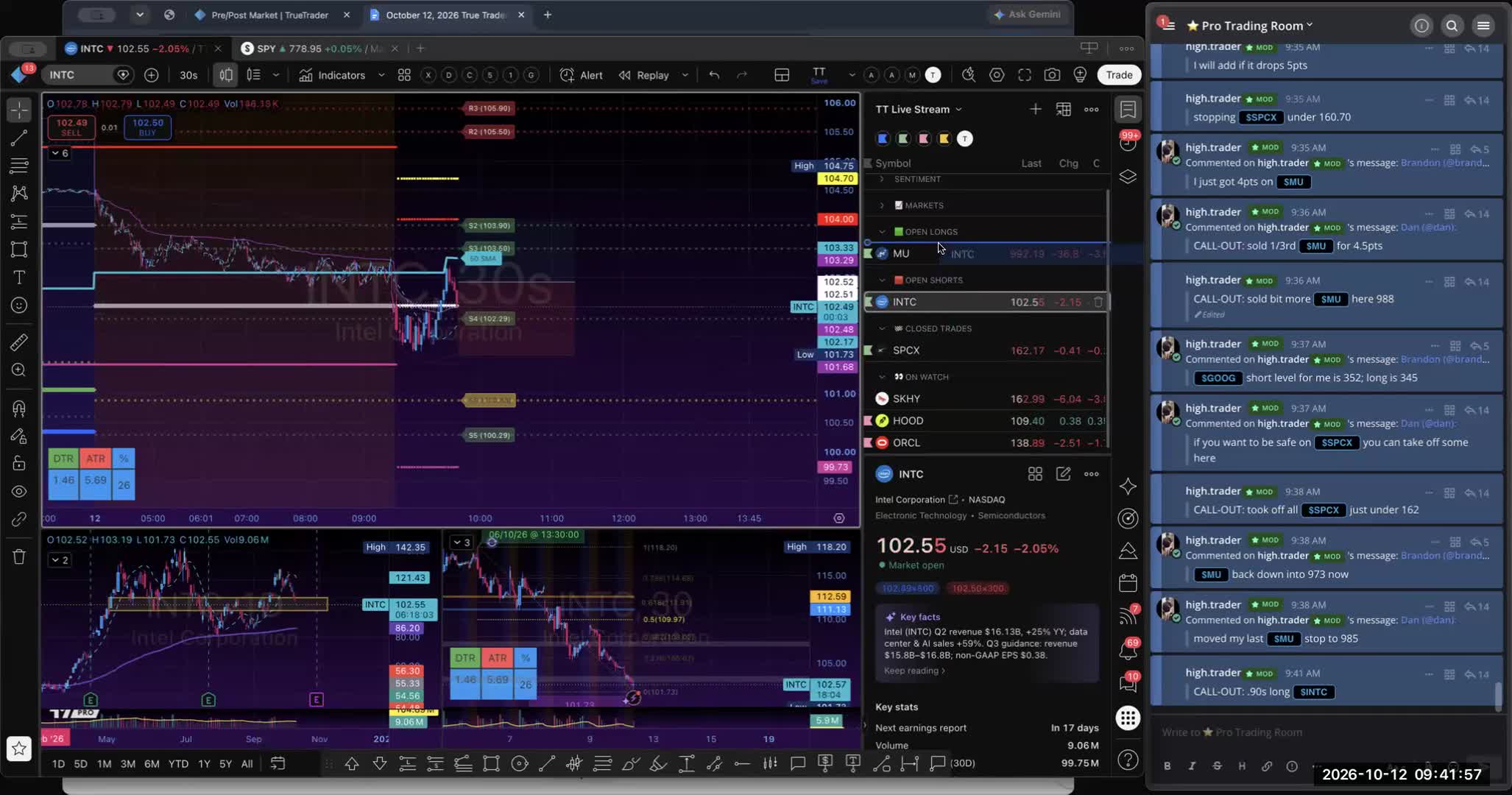Click the 102.50 BUY button

(147, 127)
